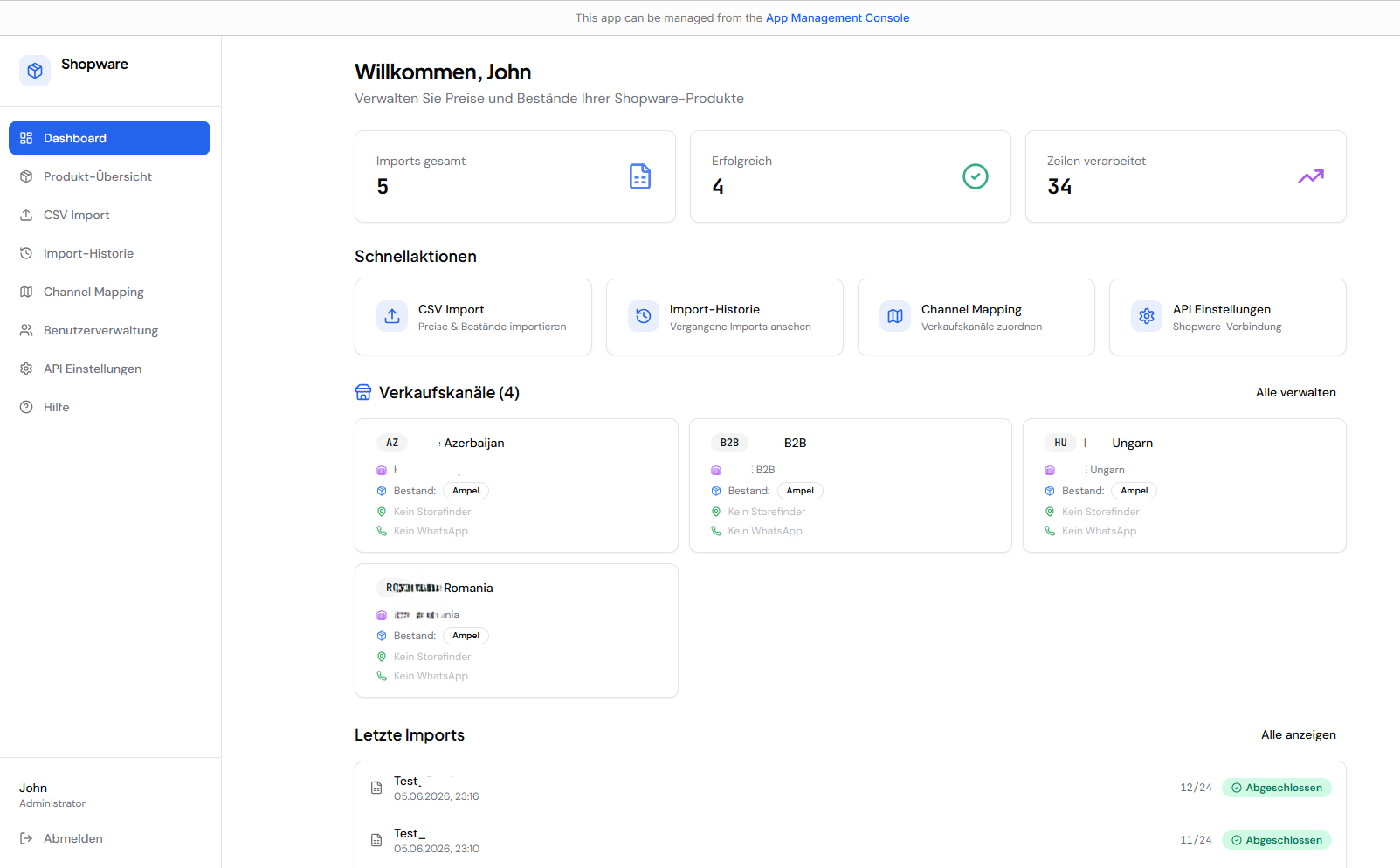The width and height of the screenshot is (1400, 868).
Task: Click the HU country badge
Action: tap(1060, 443)
